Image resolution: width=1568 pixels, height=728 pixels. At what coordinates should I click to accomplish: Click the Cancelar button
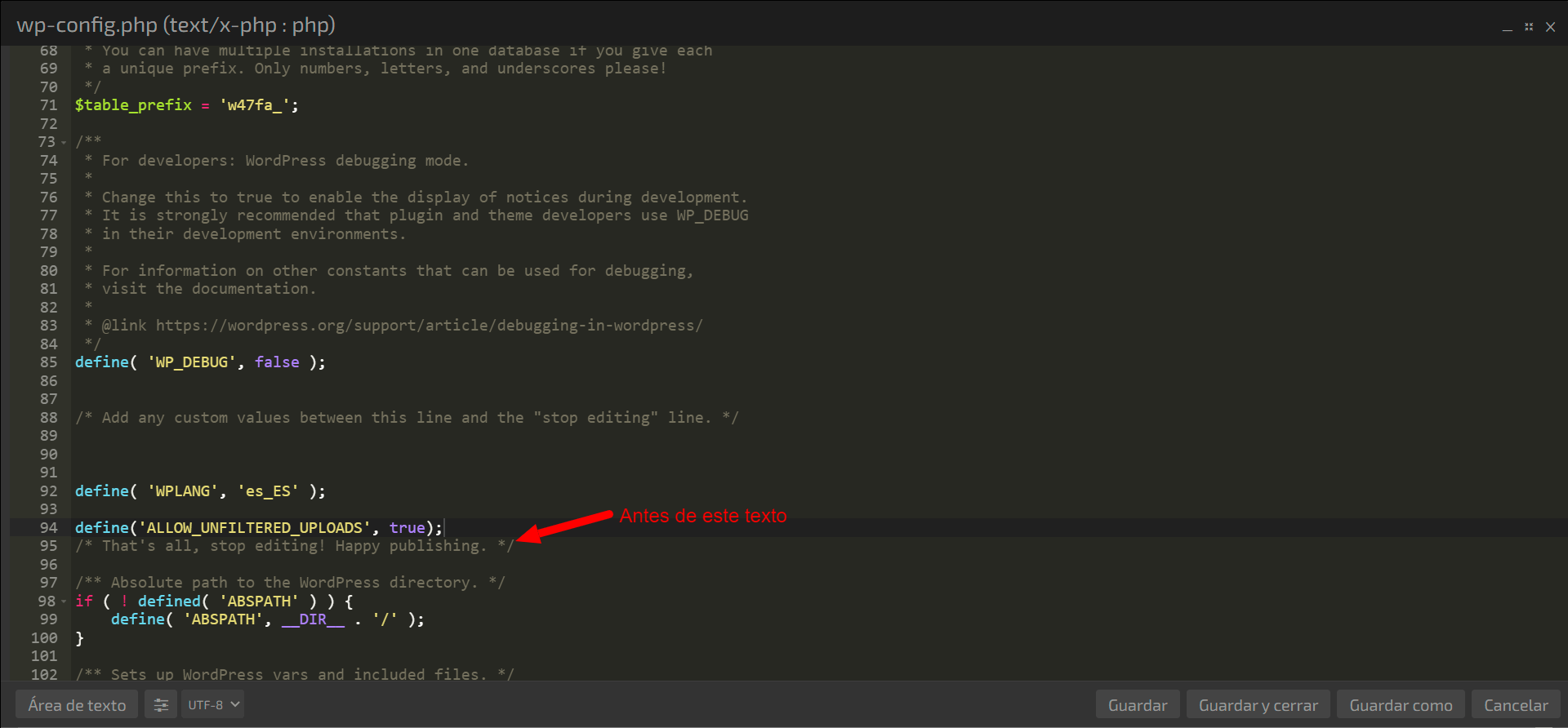click(x=1516, y=705)
